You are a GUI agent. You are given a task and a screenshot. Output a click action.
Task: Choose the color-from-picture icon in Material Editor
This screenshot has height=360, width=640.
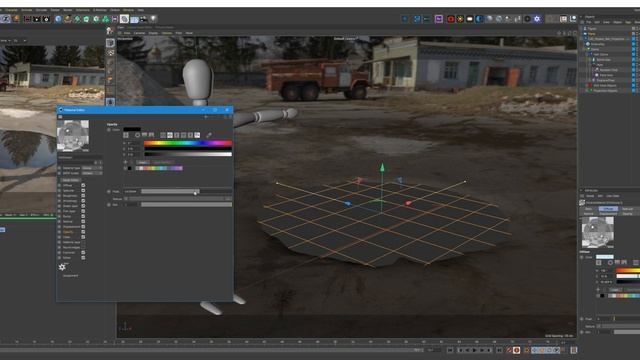pyautogui.click(x=152, y=135)
